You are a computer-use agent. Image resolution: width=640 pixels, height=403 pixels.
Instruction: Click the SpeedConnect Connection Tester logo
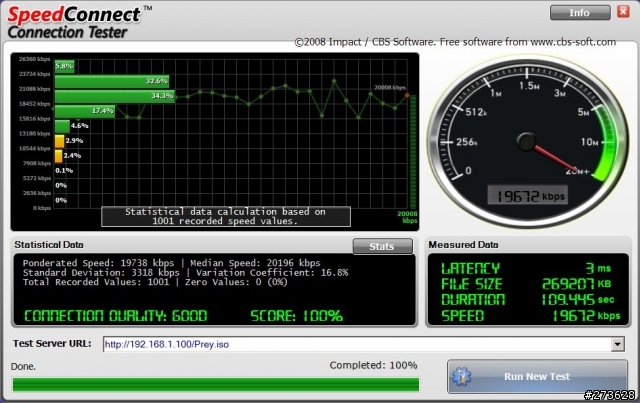click(x=80, y=22)
